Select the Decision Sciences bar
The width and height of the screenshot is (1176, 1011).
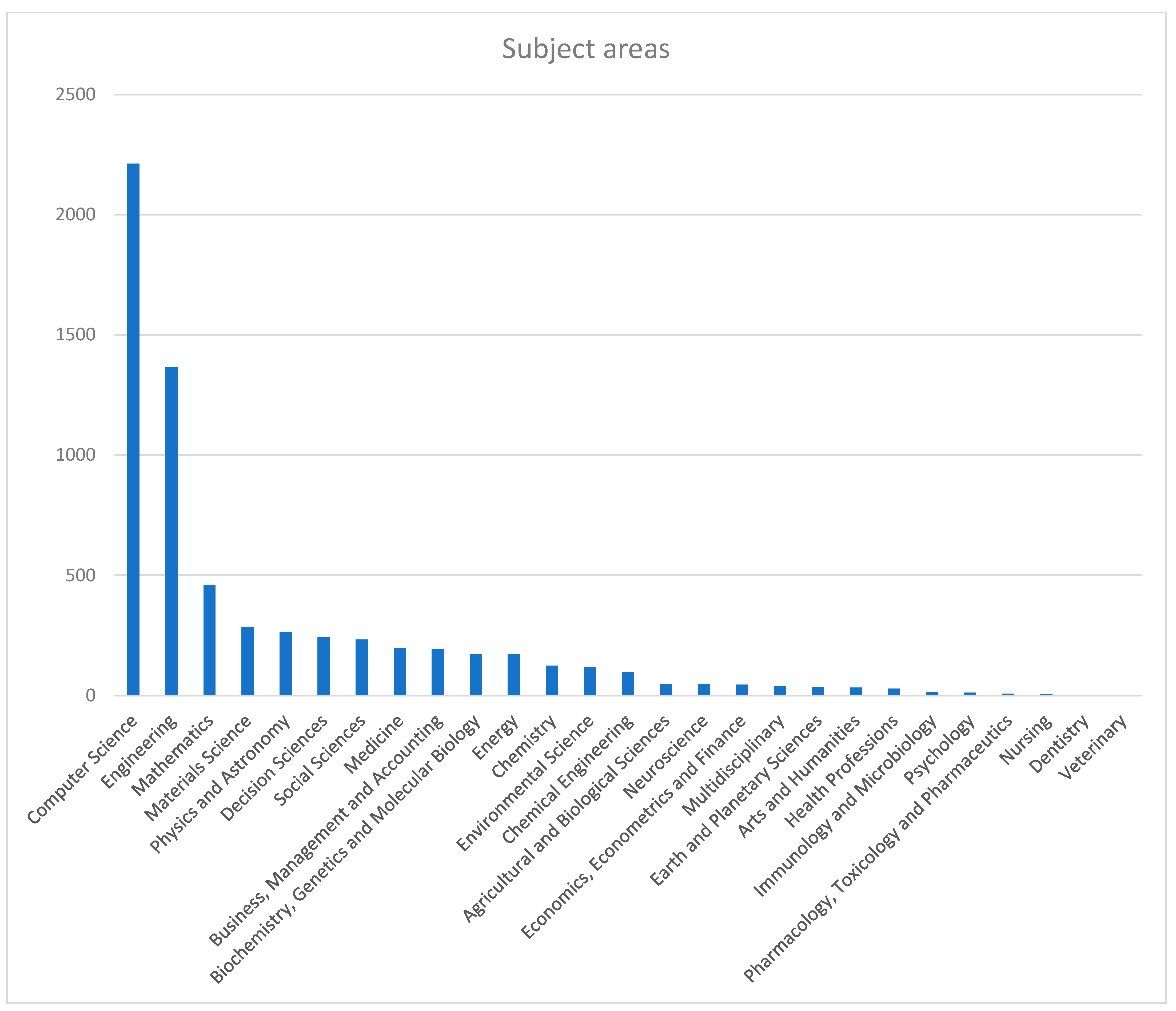click(324, 666)
